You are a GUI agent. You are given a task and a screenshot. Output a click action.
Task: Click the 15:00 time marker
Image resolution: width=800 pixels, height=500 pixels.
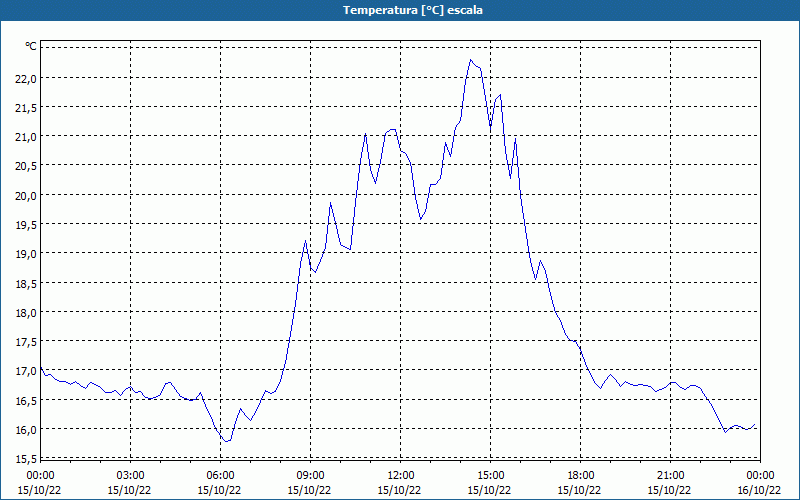(x=490, y=475)
